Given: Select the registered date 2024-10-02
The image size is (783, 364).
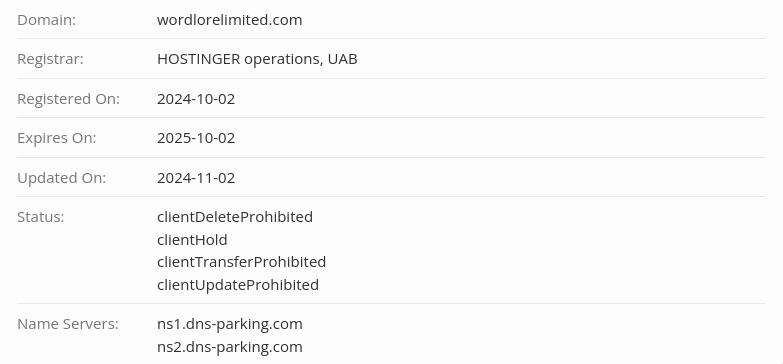Looking at the screenshot, I should pos(196,99).
